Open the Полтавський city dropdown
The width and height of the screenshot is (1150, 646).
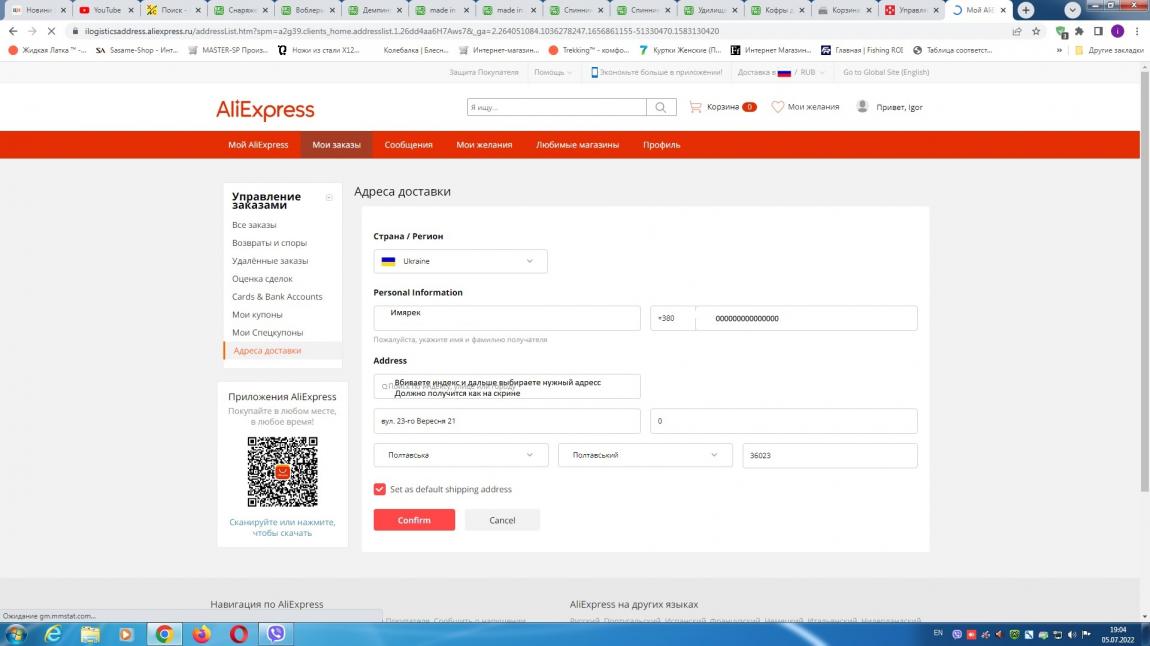pos(645,455)
